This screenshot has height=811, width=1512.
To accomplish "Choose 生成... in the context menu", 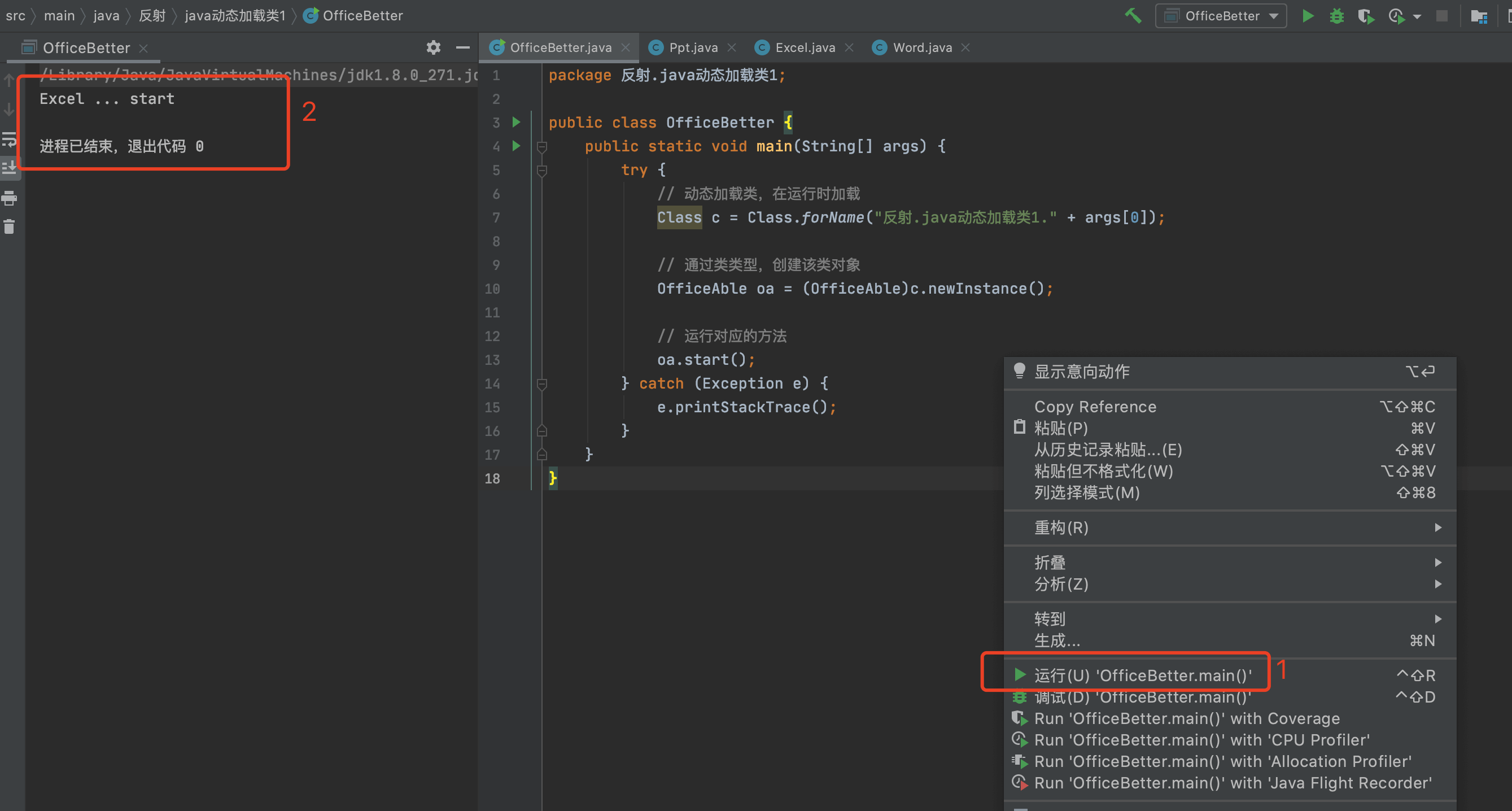I will click(x=1230, y=640).
